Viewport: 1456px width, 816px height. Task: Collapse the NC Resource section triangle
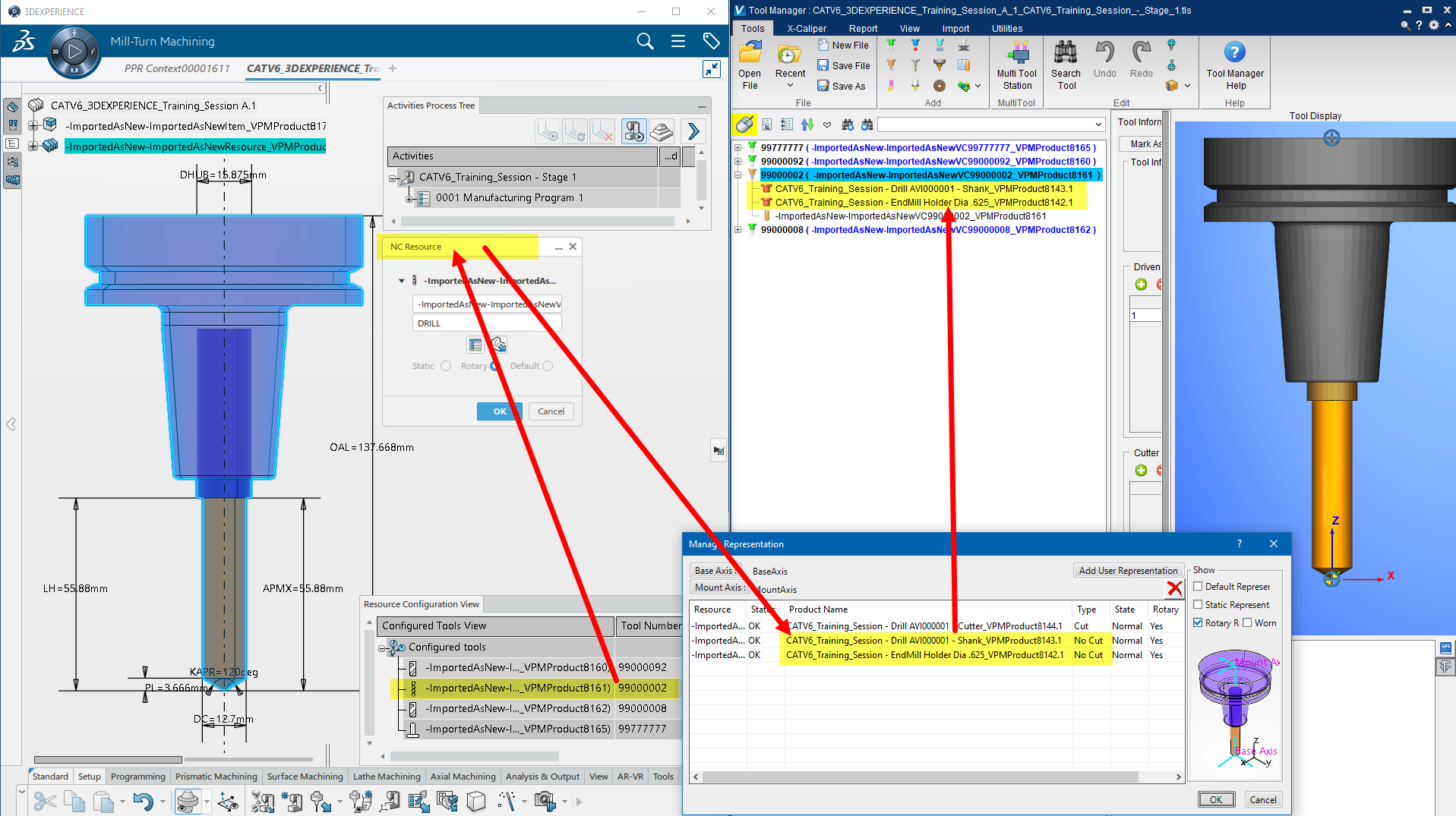click(402, 281)
